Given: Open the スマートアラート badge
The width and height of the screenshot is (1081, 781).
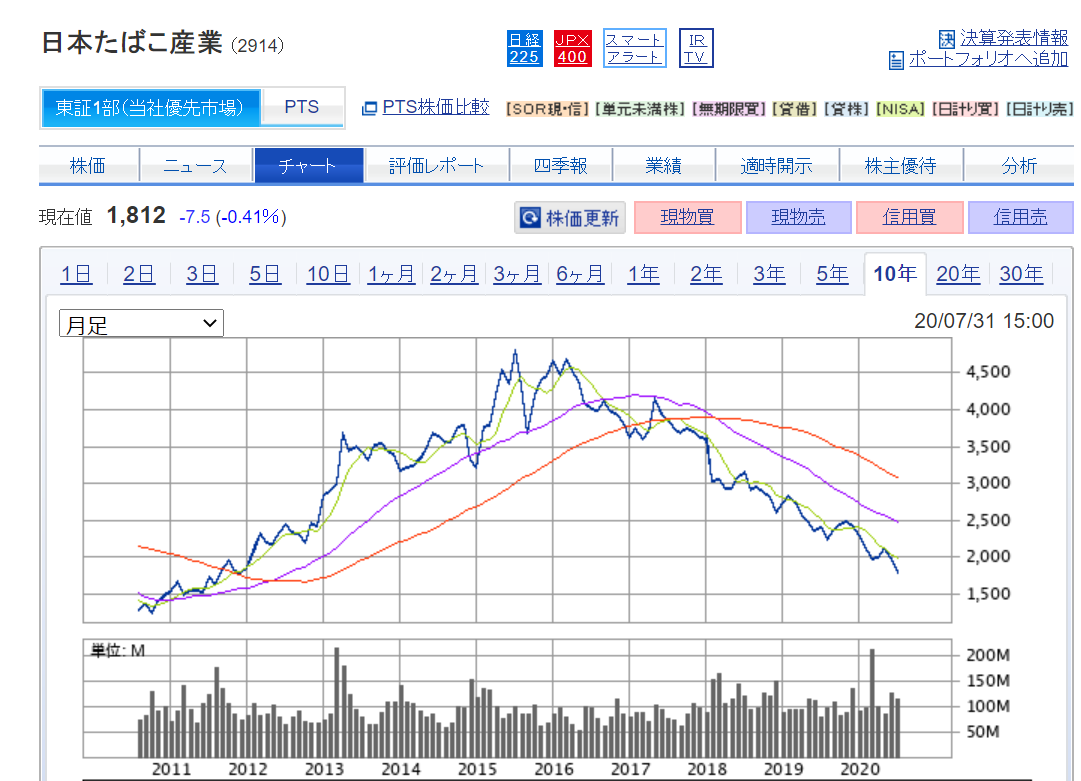Looking at the screenshot, I should [634, 48].
